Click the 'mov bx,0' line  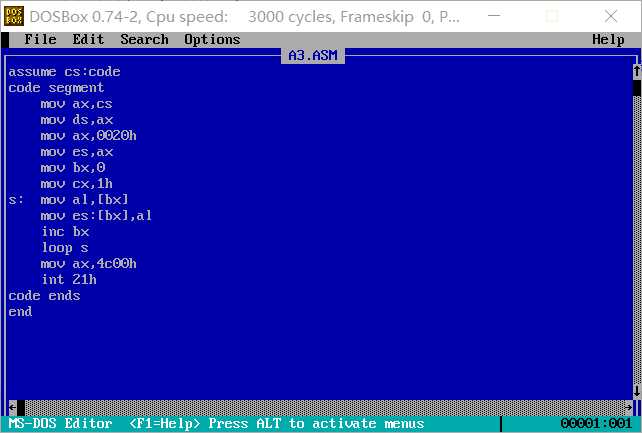pos(73,168)
